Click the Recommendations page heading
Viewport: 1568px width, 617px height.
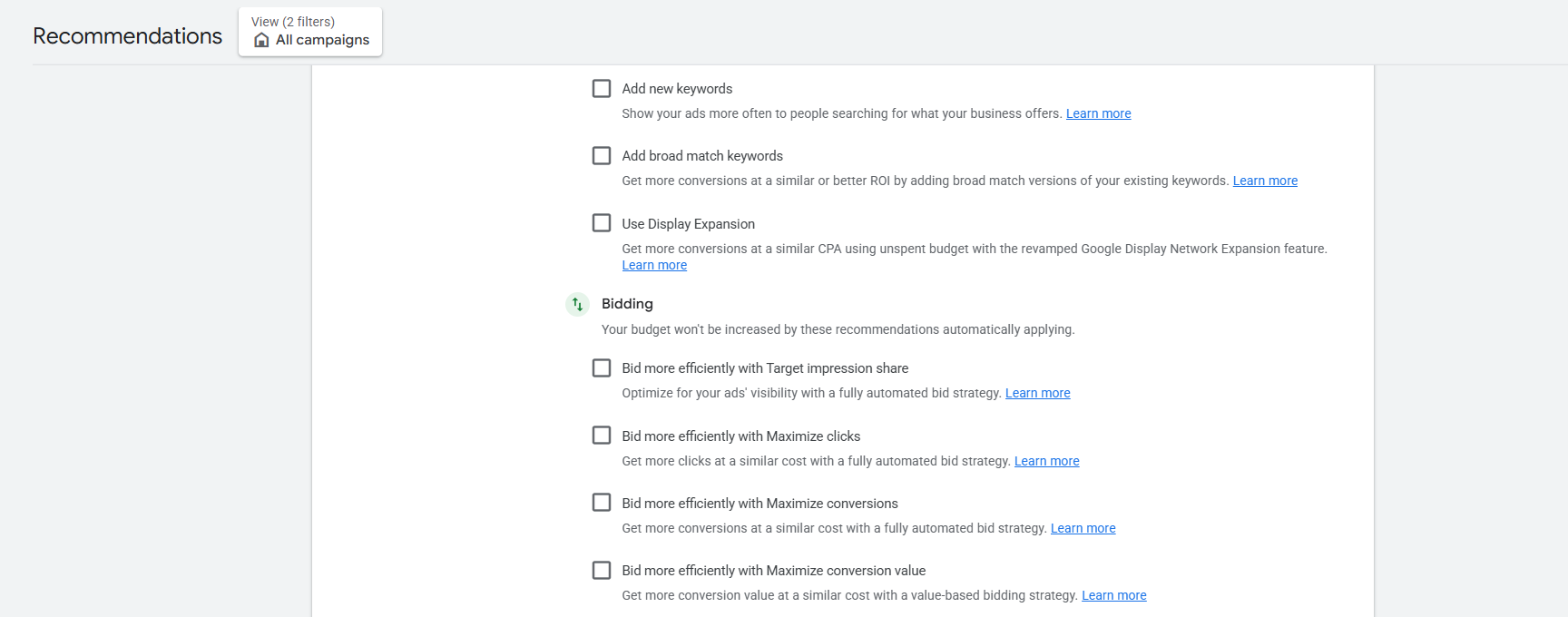127,35
